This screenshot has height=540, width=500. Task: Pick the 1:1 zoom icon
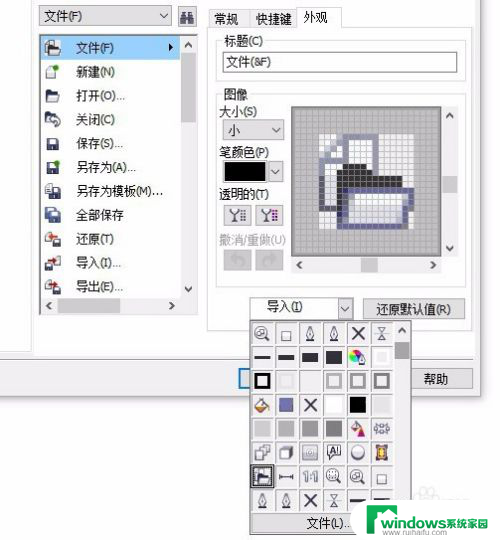310,477
